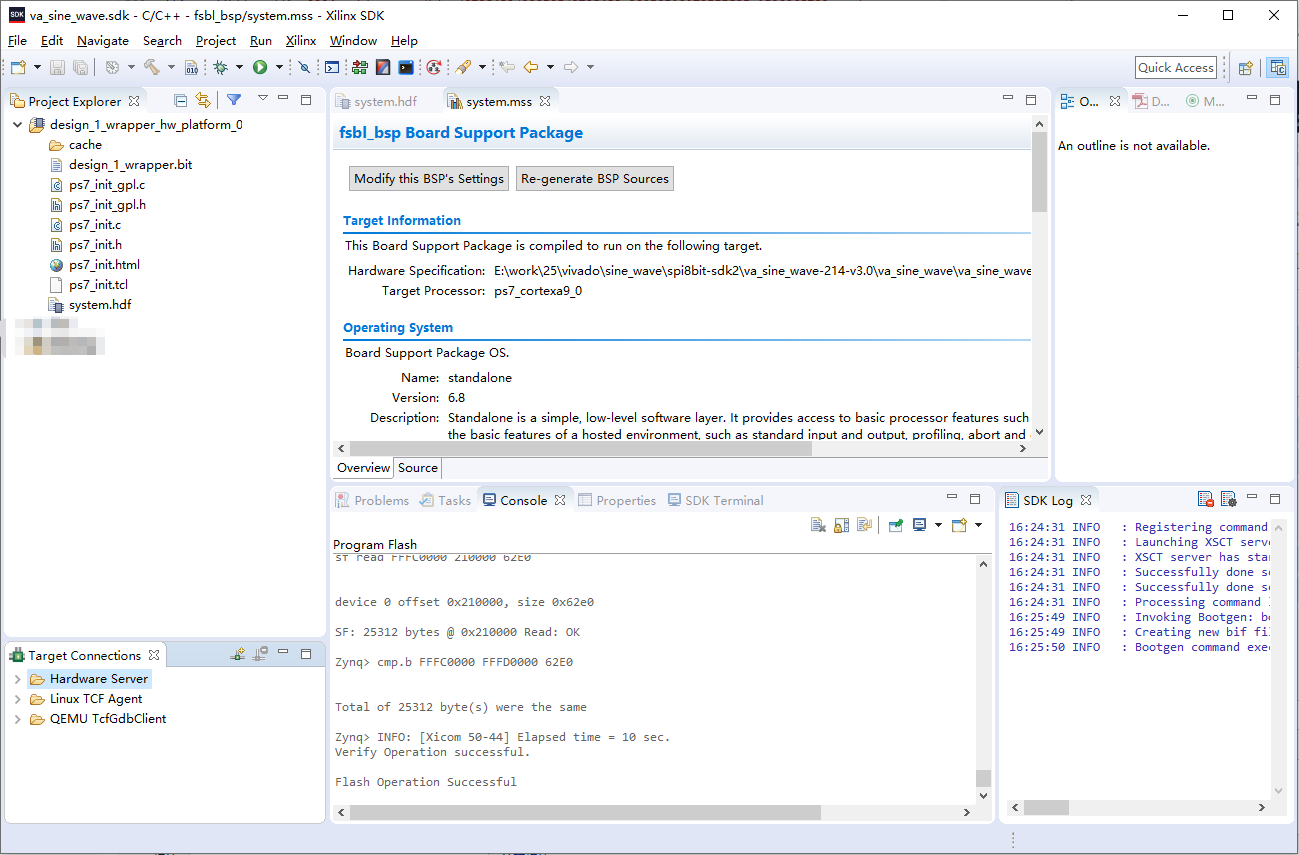Open the Xilinx menu
Image resolution: width=1299 pixels, height=855 pixels.
point(301,41)
